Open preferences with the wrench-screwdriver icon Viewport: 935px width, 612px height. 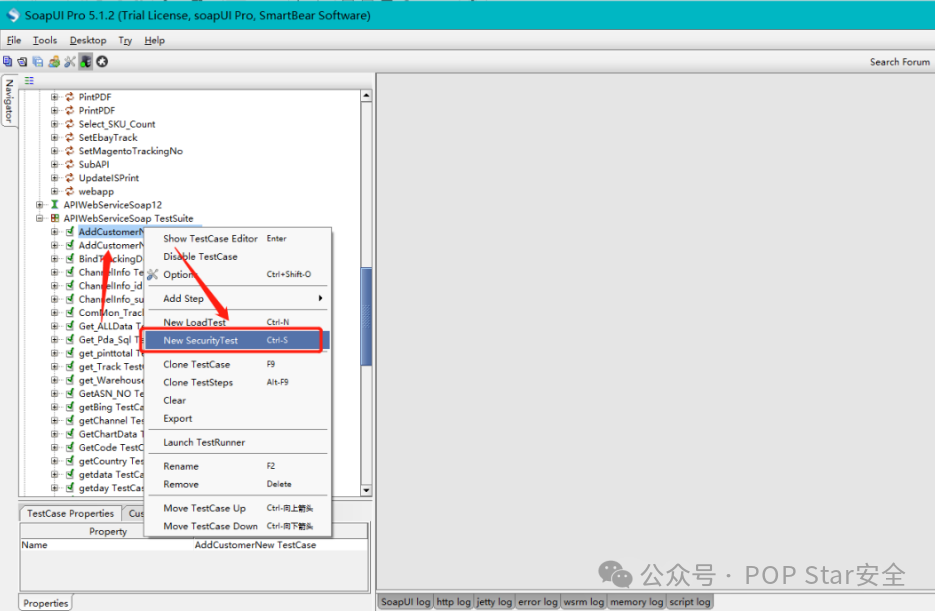pyautogui.click(x=70, y=61)
